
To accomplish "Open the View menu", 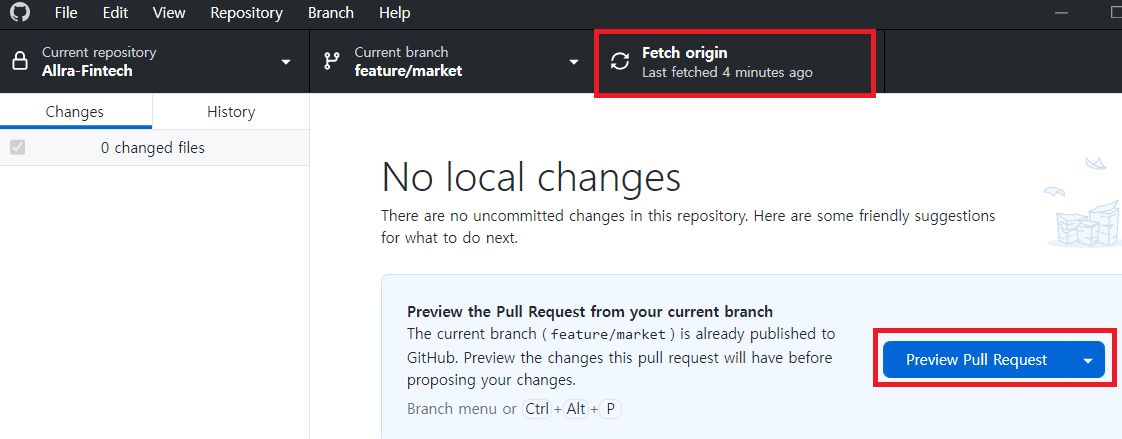I will 169,13.
